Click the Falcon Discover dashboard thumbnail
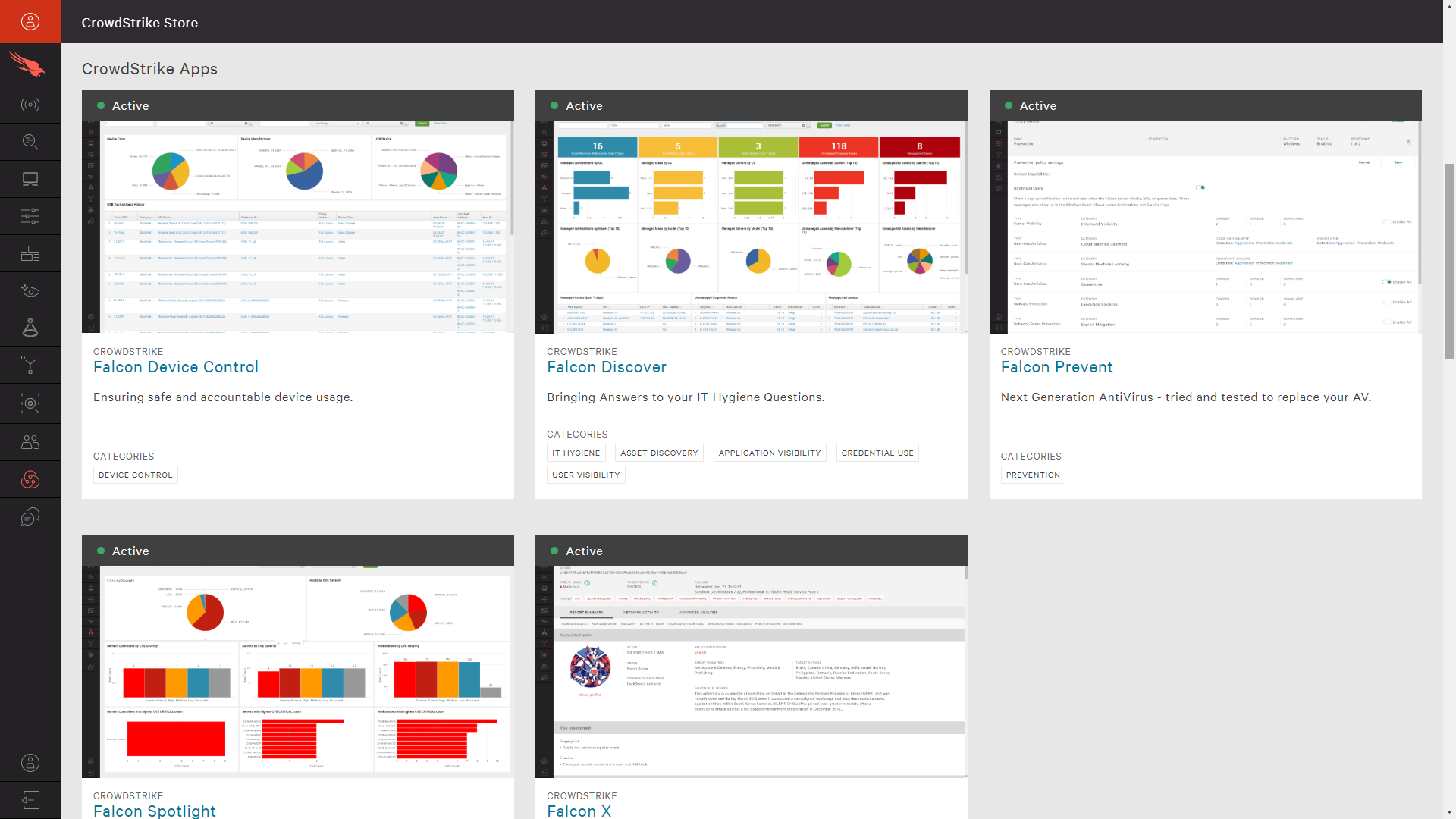Screen dimensions: 1456x819 (x=752, y=227)
